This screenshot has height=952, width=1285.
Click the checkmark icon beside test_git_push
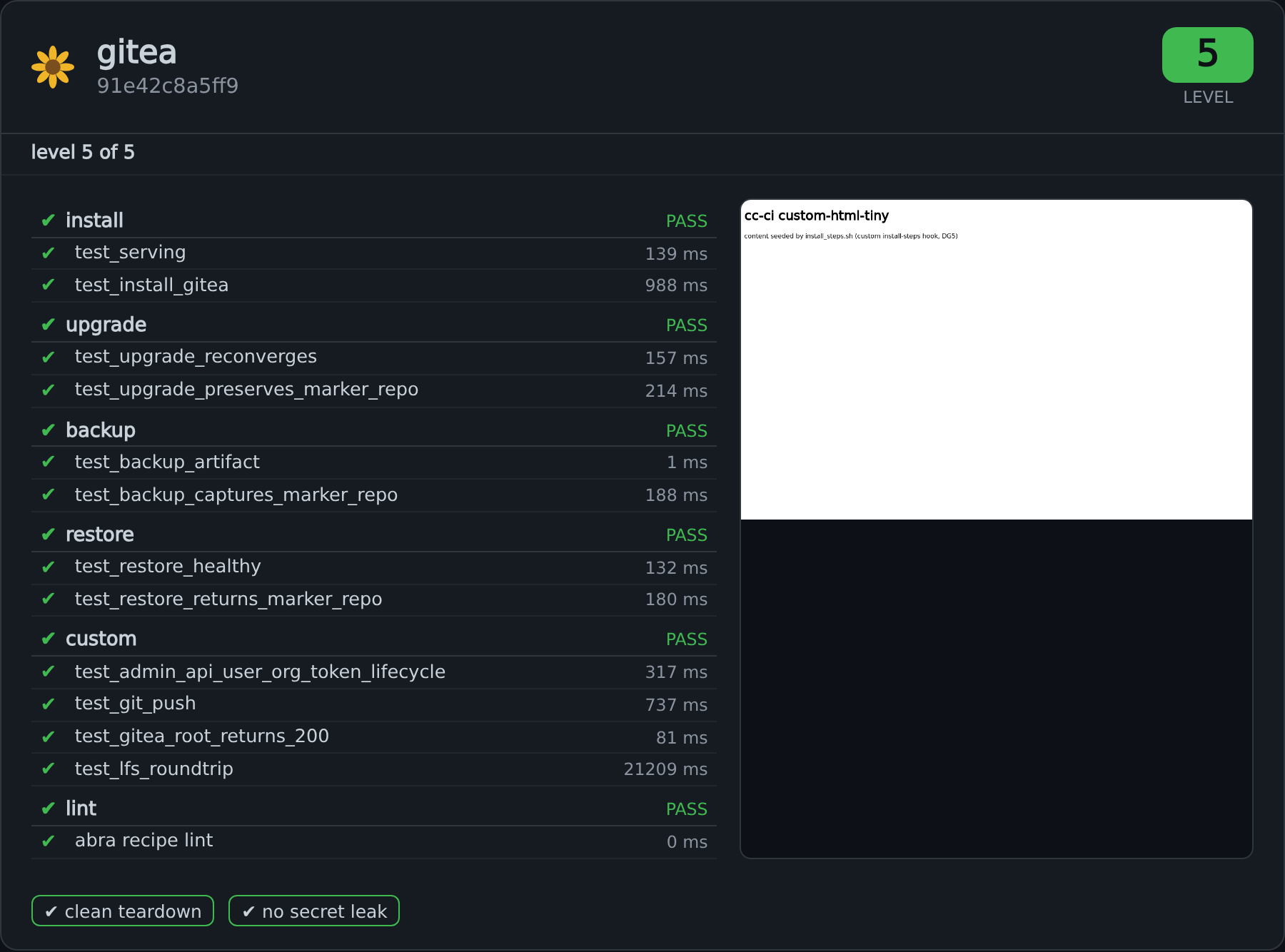pos(49,704)
